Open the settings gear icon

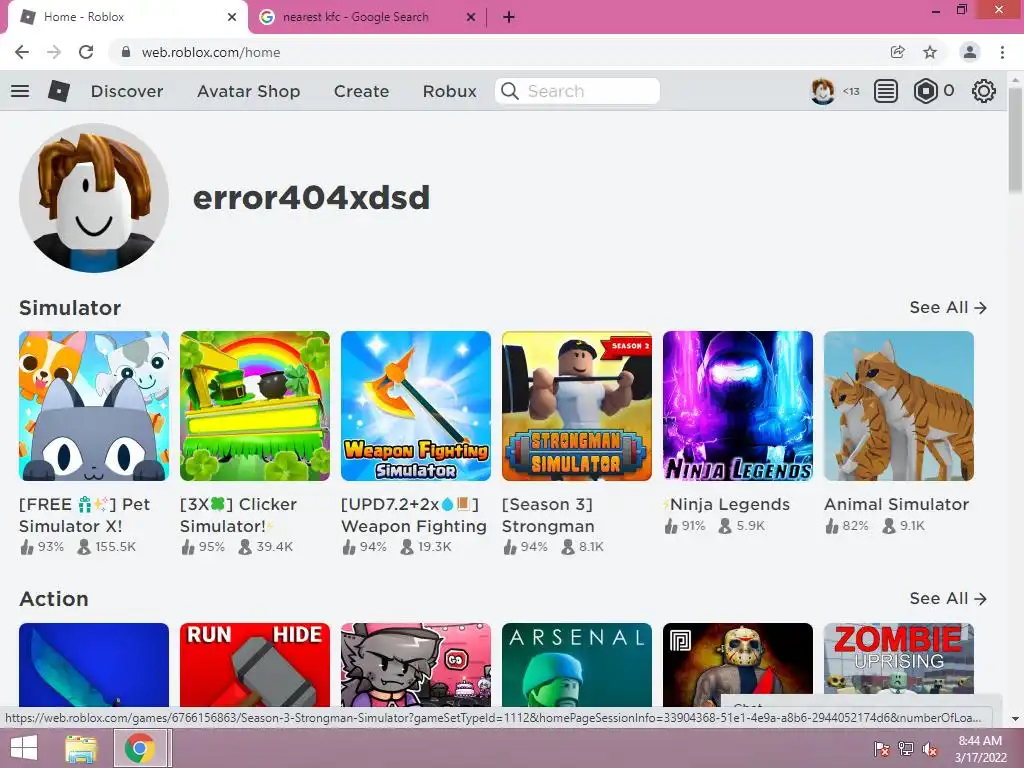pos(984,91)
